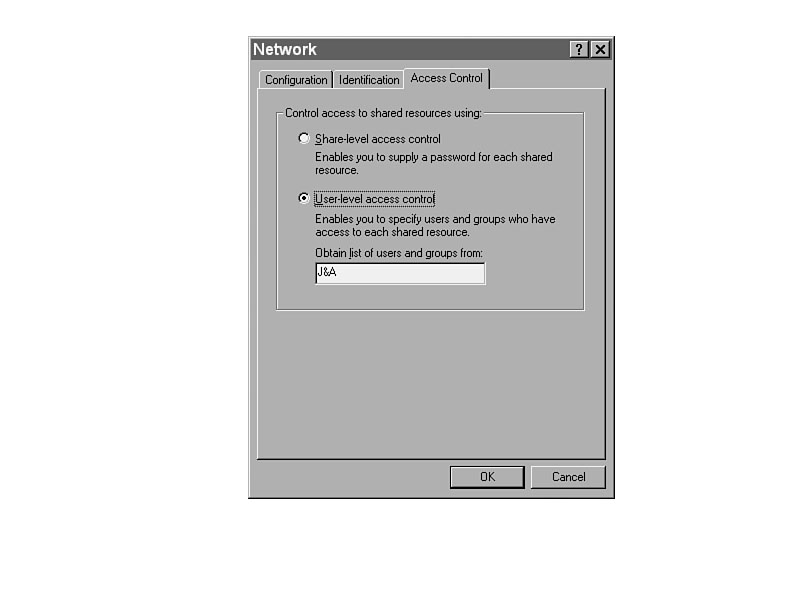Click the question mark help button
Screen dimensions: 800x600
579,49
